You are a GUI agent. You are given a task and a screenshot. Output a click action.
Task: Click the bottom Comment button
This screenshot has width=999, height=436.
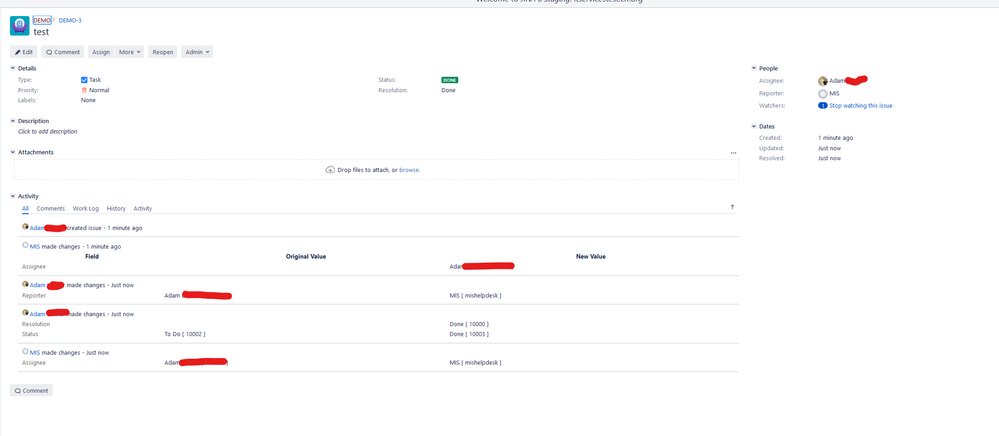(31, 391)
